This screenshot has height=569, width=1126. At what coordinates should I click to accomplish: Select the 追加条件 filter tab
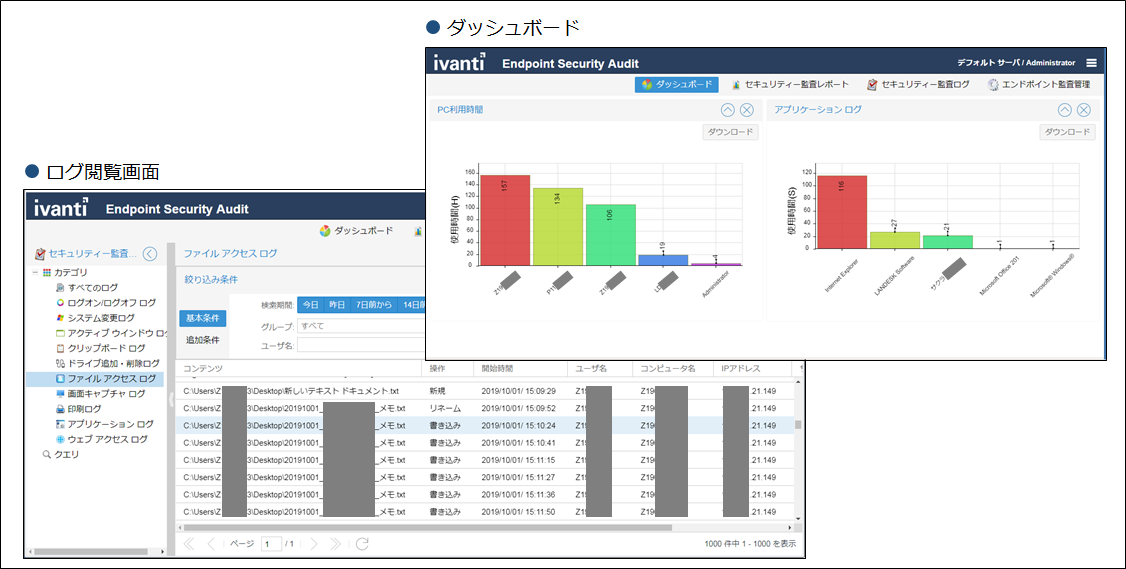coord(203,340)
